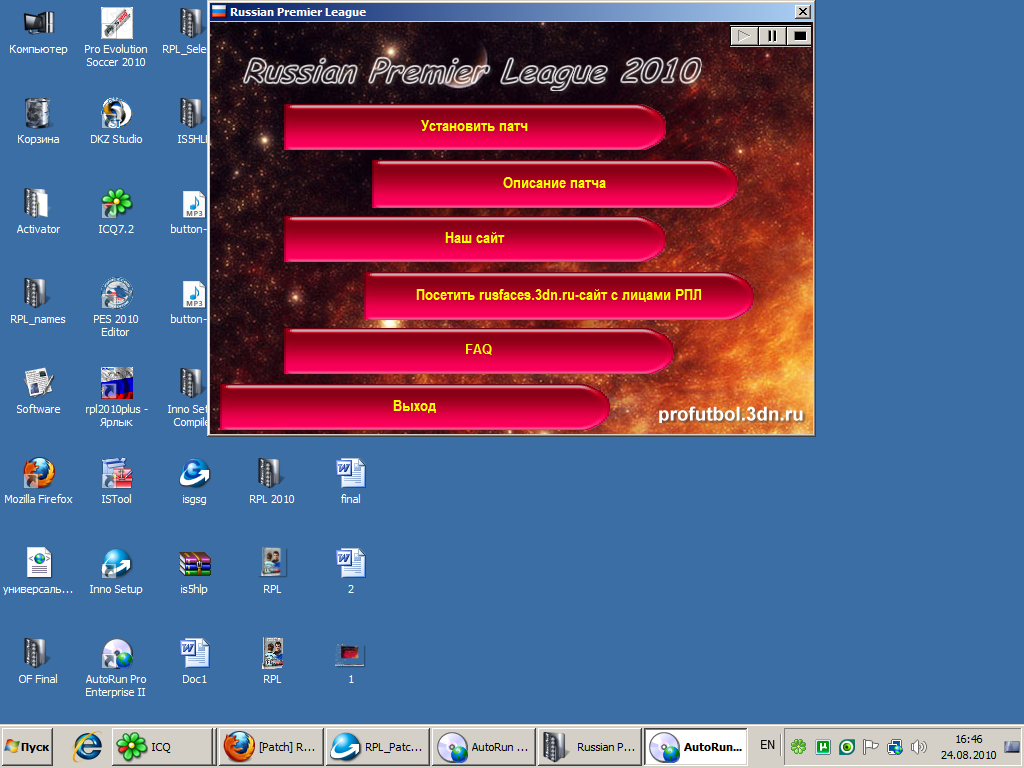This screenshot has height=768, width=1024.
Task: Select the AutoRun Pro Enterprise II icon
Action: [116, 669]
